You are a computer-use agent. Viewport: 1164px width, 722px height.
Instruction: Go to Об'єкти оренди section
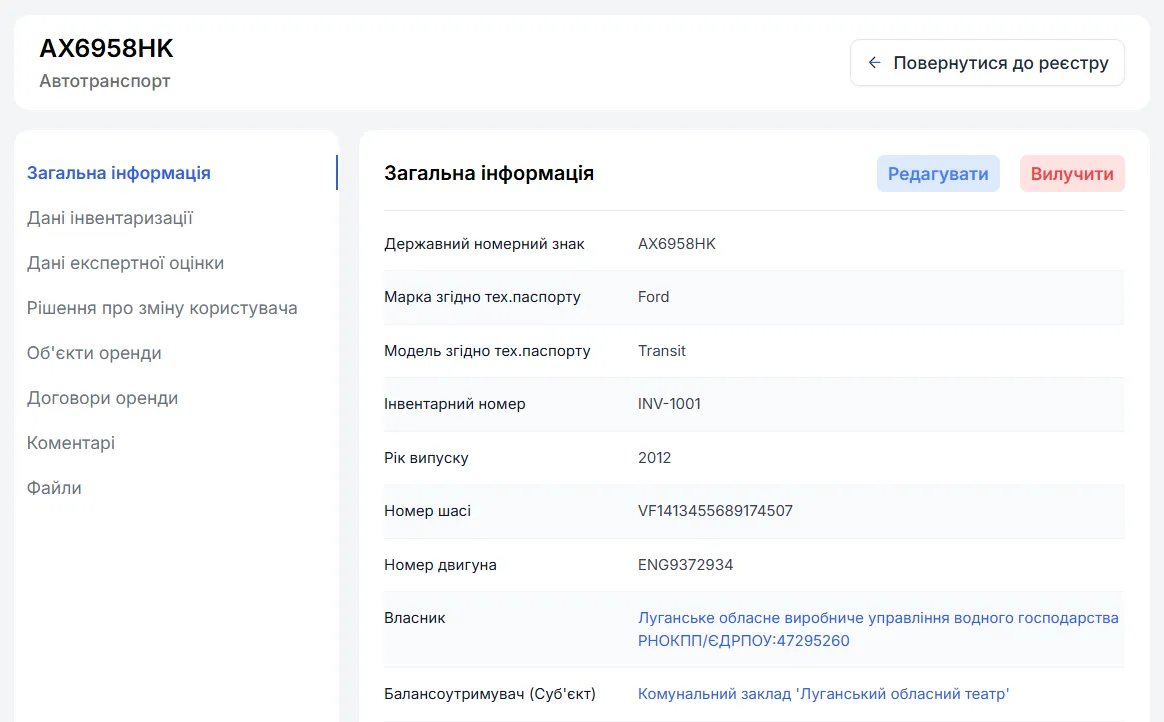[x=94, y=353]
